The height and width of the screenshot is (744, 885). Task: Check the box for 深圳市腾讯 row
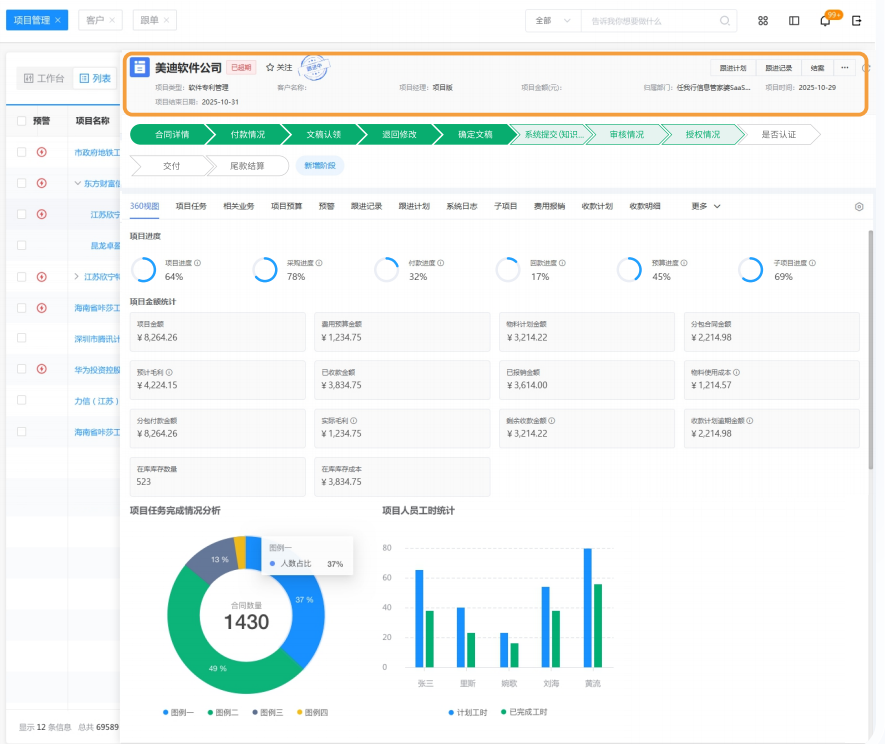(21, 338)
